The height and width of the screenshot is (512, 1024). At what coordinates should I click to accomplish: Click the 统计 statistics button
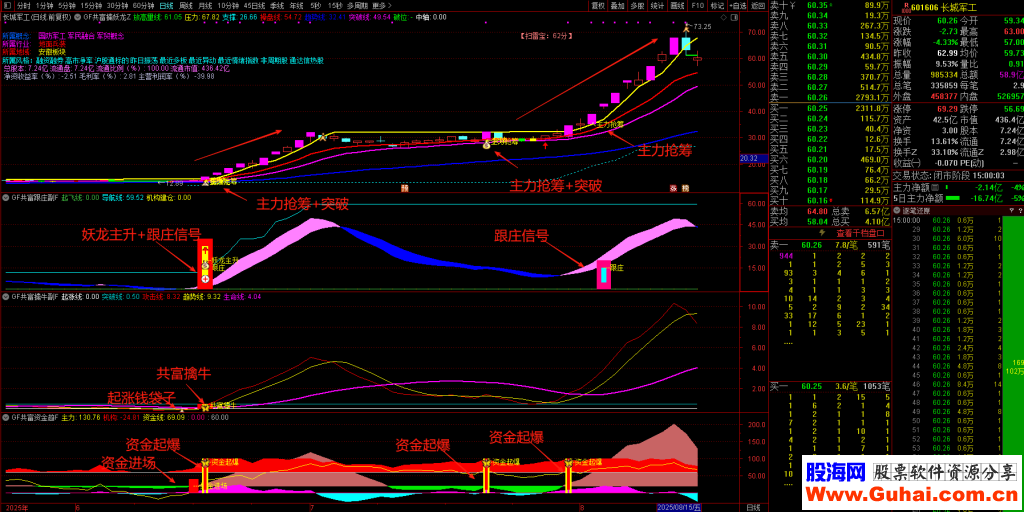point(658,5)
